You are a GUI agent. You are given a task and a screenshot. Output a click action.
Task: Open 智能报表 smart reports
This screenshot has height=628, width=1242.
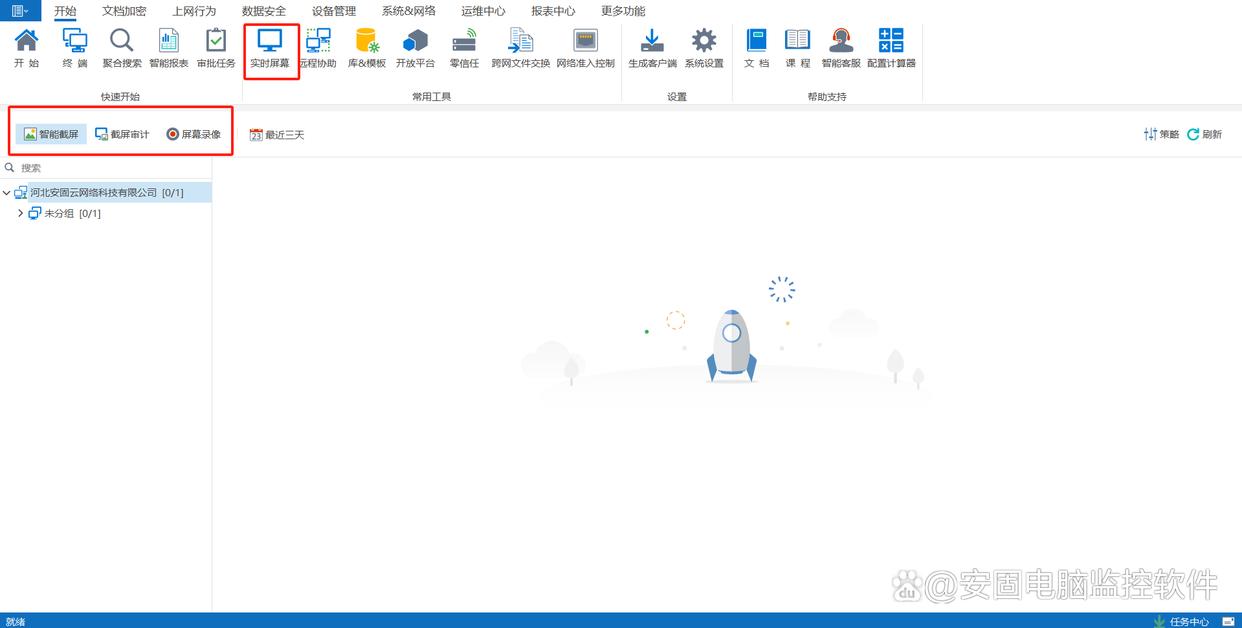tap(169, 48)
